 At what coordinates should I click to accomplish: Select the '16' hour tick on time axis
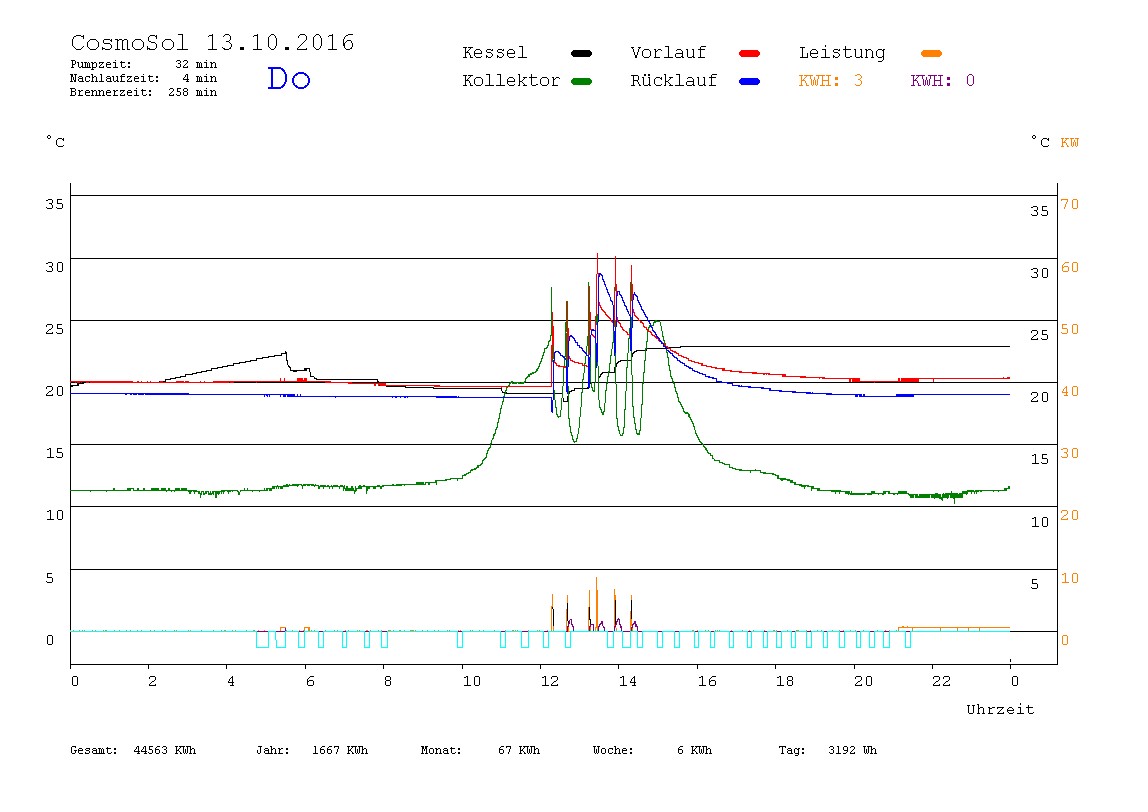click(x=707, y=681)
